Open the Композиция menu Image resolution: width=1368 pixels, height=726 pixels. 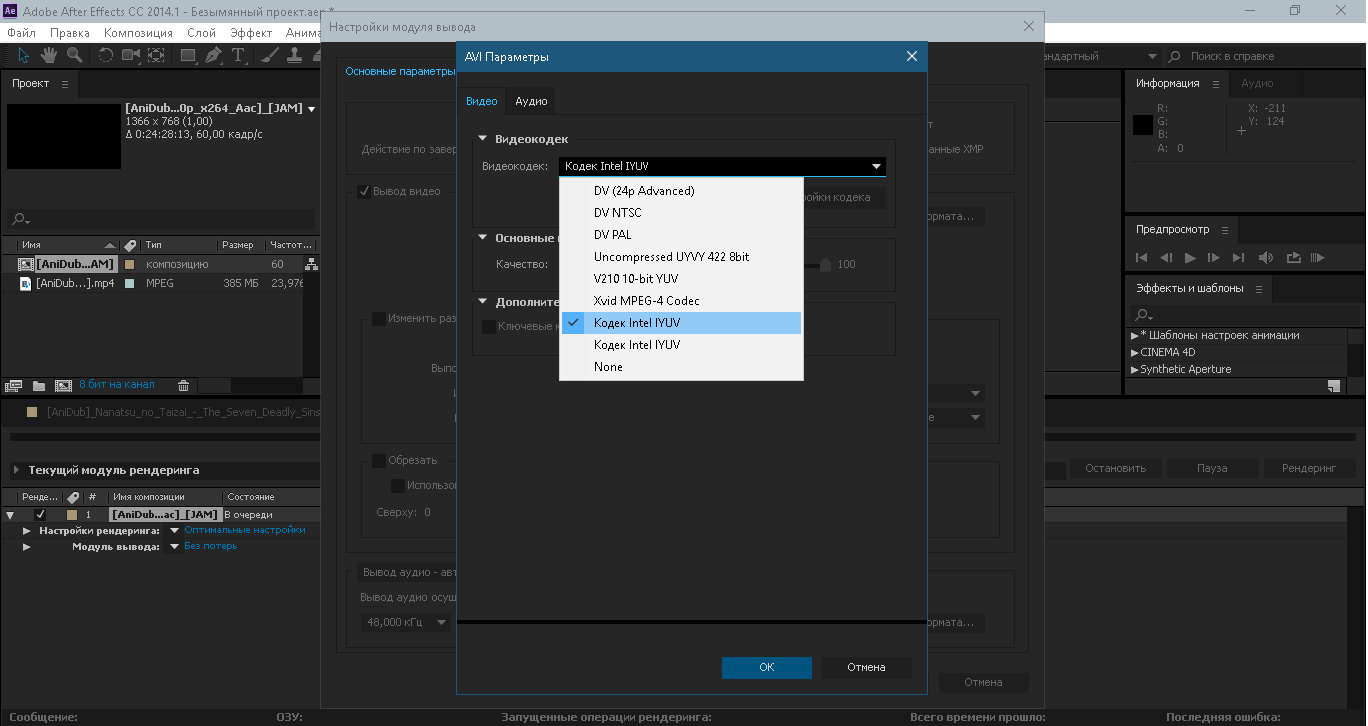click(x=138, y=33)
